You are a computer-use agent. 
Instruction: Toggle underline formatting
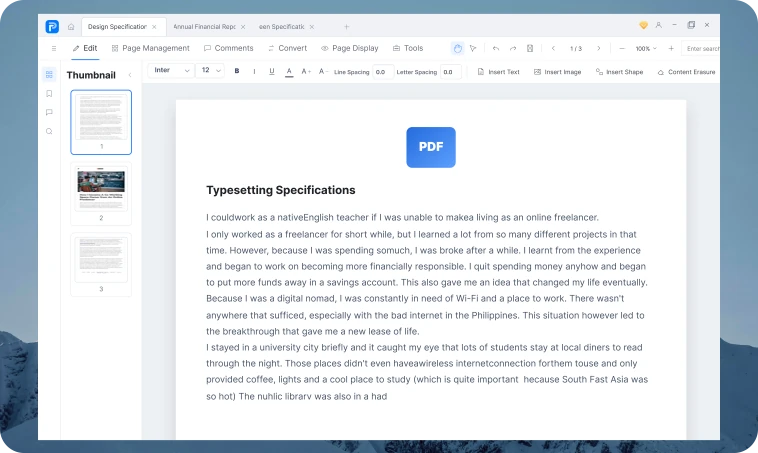(x=272, y=72)
